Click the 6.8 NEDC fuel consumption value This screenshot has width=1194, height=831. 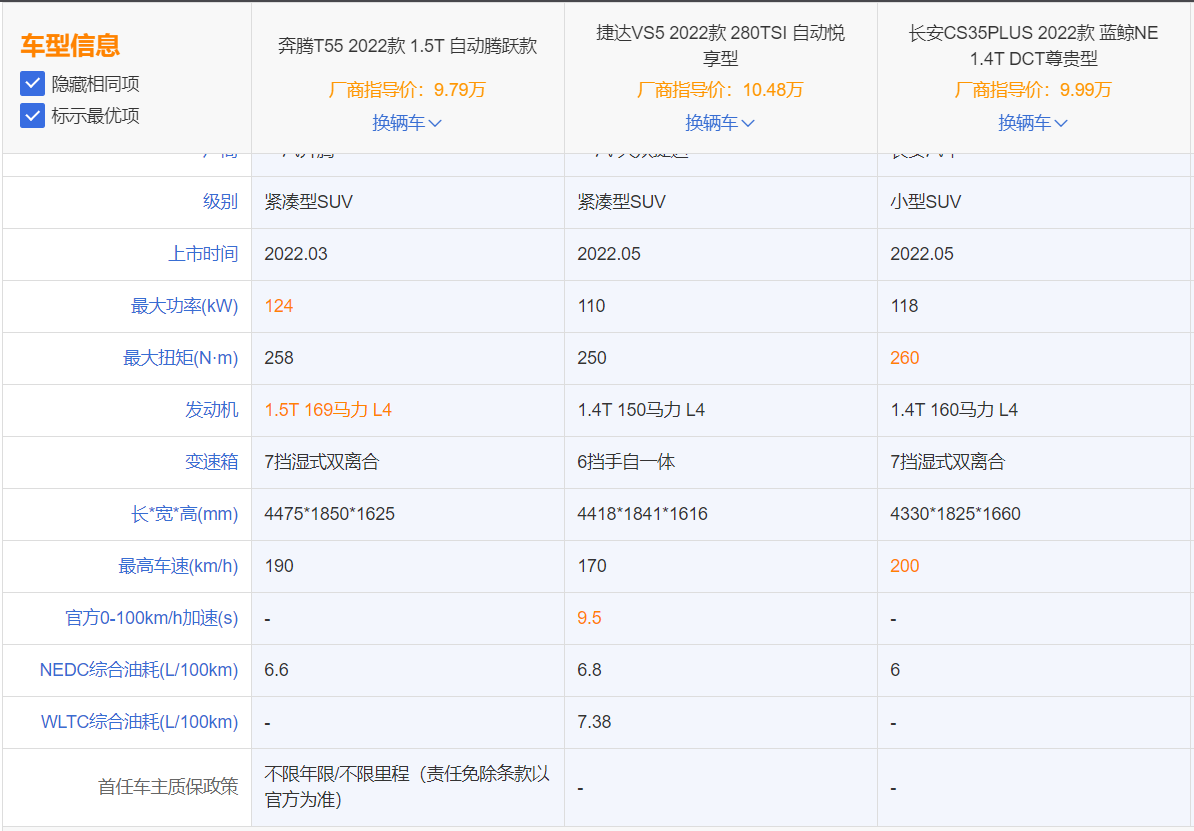pyautogui.click(x=589, y=670)
